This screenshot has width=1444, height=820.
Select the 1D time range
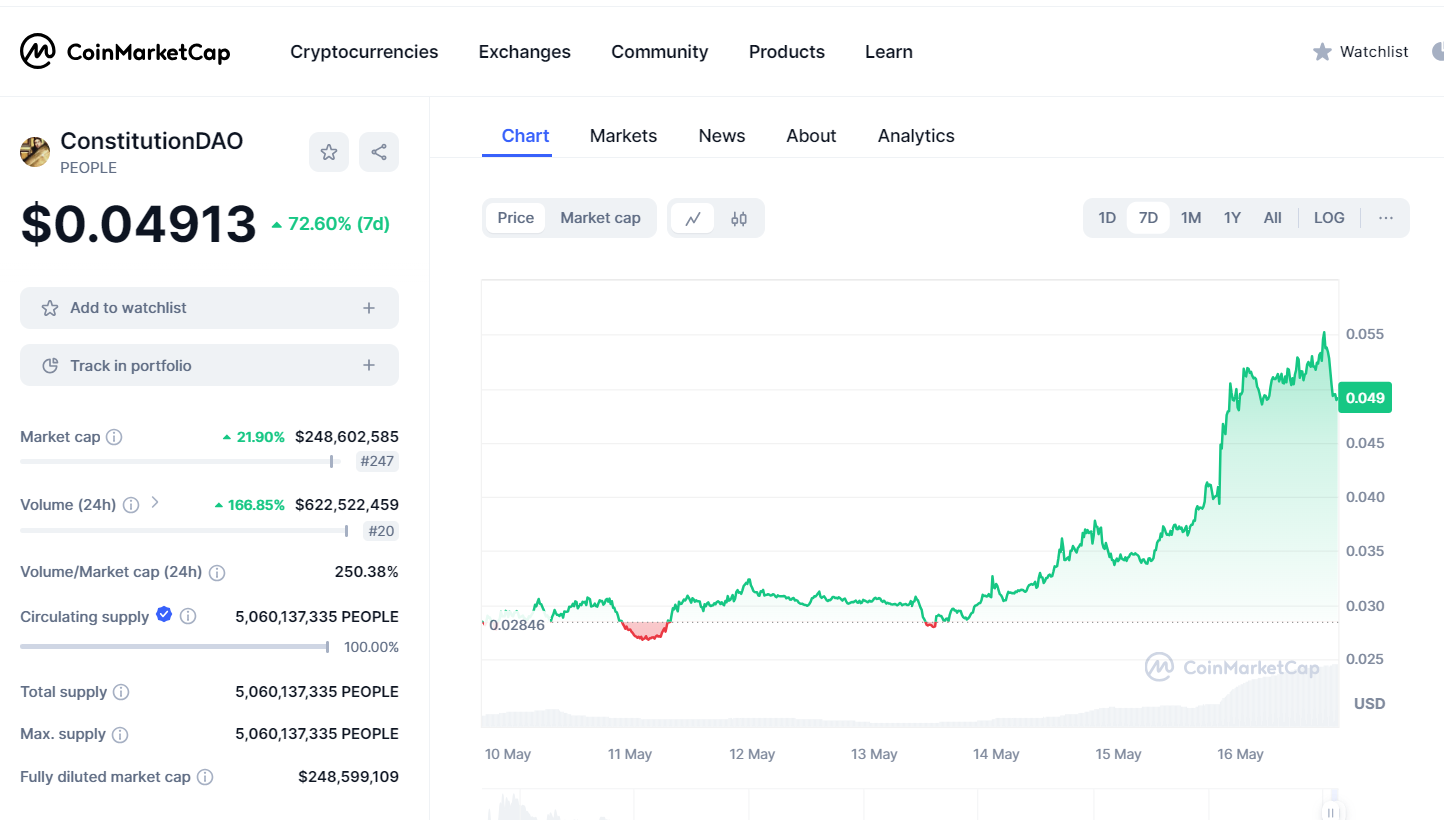[x=1107, y=218]
